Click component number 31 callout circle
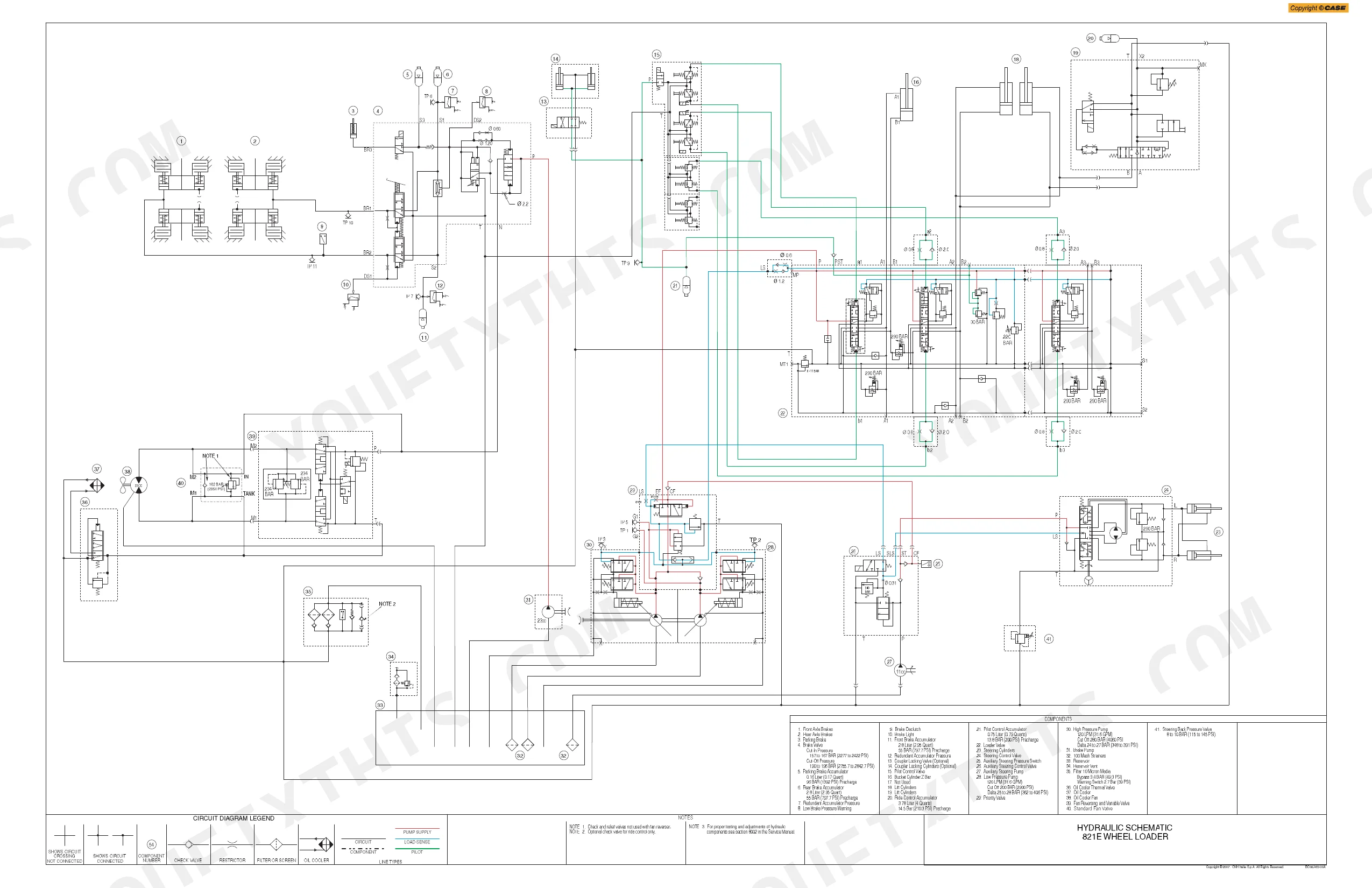This screenshot has height=888, width=1372. pos(528,600)
